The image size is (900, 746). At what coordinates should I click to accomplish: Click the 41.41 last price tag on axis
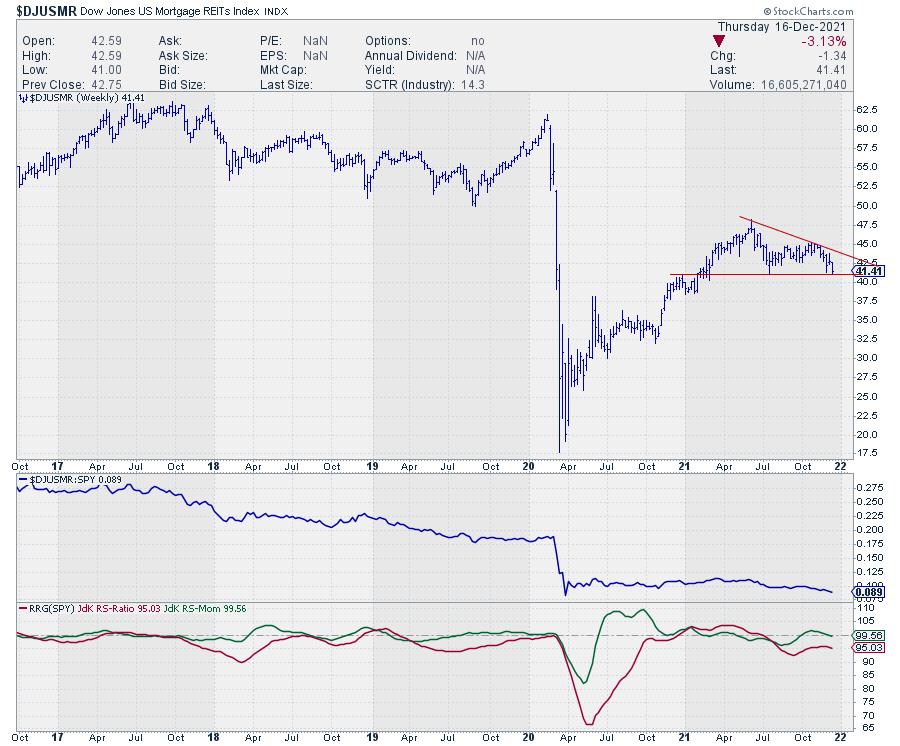tap(867, 271)
